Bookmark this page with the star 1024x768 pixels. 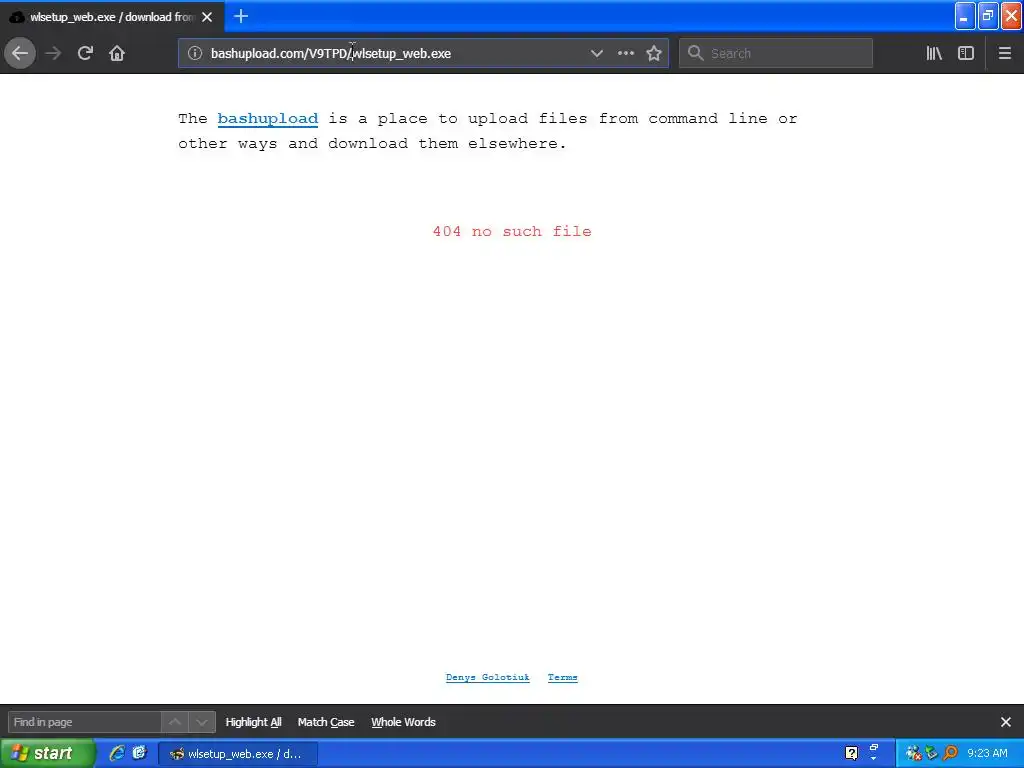pos(654,53)
